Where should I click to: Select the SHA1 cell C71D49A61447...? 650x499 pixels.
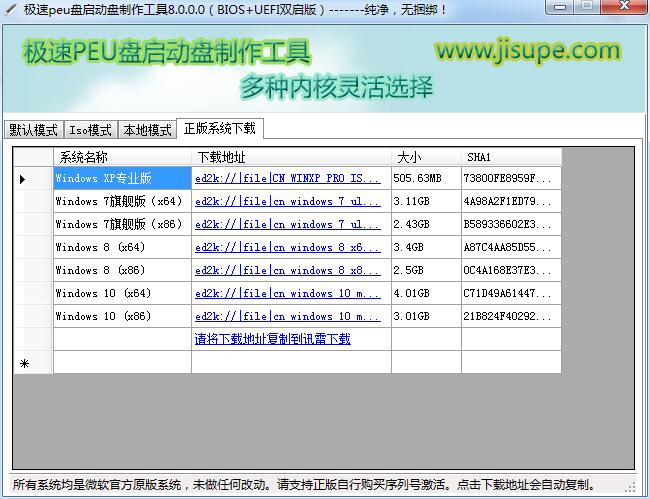click(x=512, y=293)
